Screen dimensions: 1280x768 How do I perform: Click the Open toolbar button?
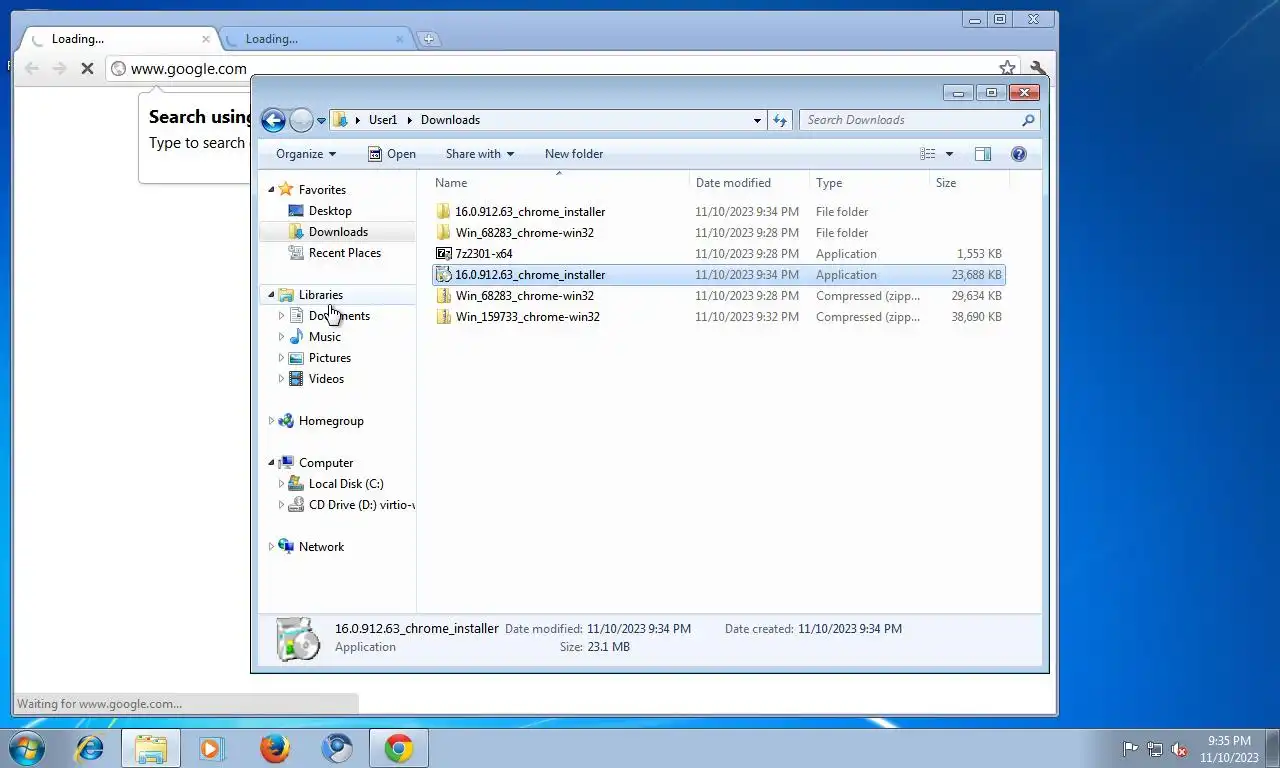click(x=391, y=154)
